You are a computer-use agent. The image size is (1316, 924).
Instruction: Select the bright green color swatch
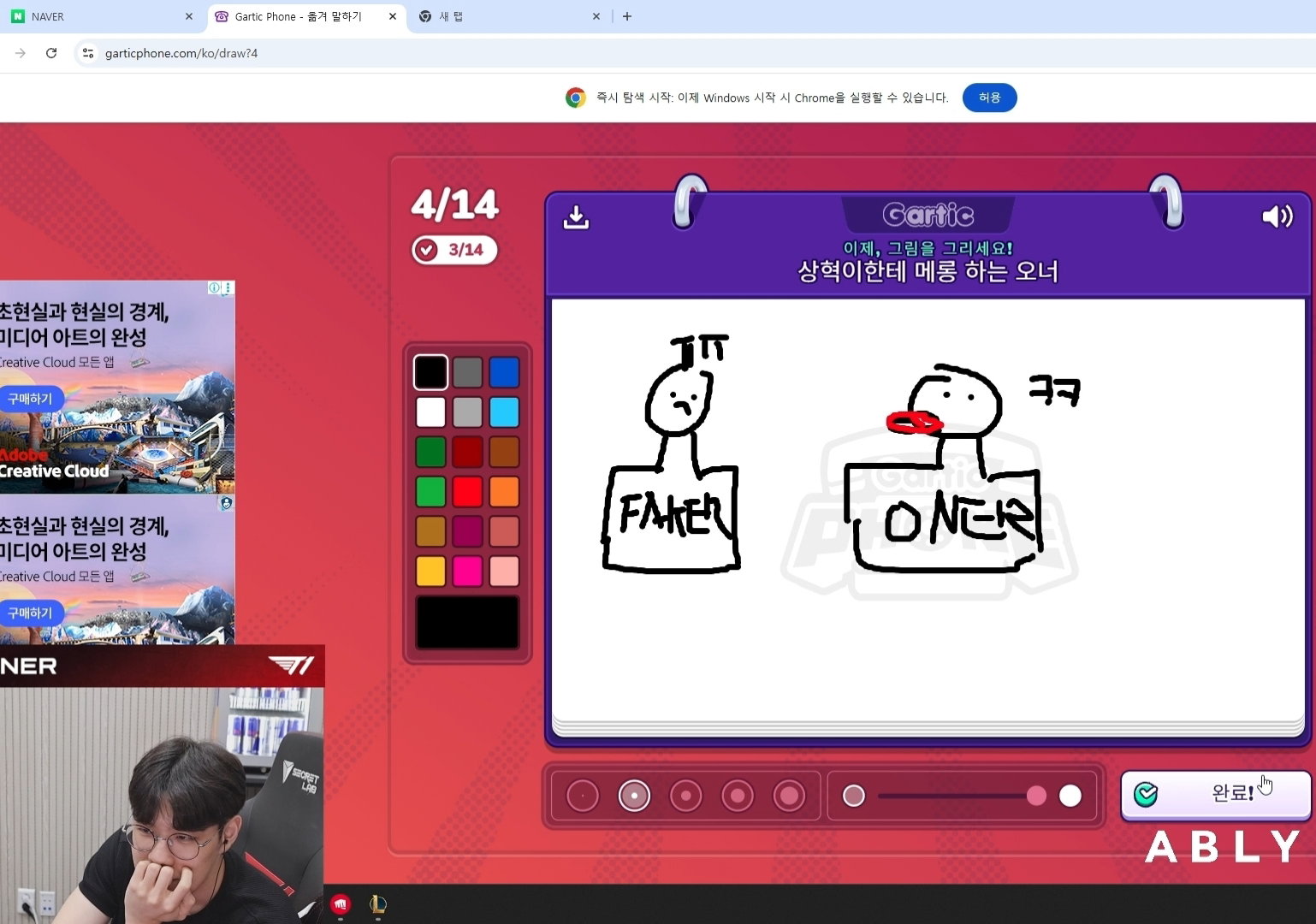430,491
